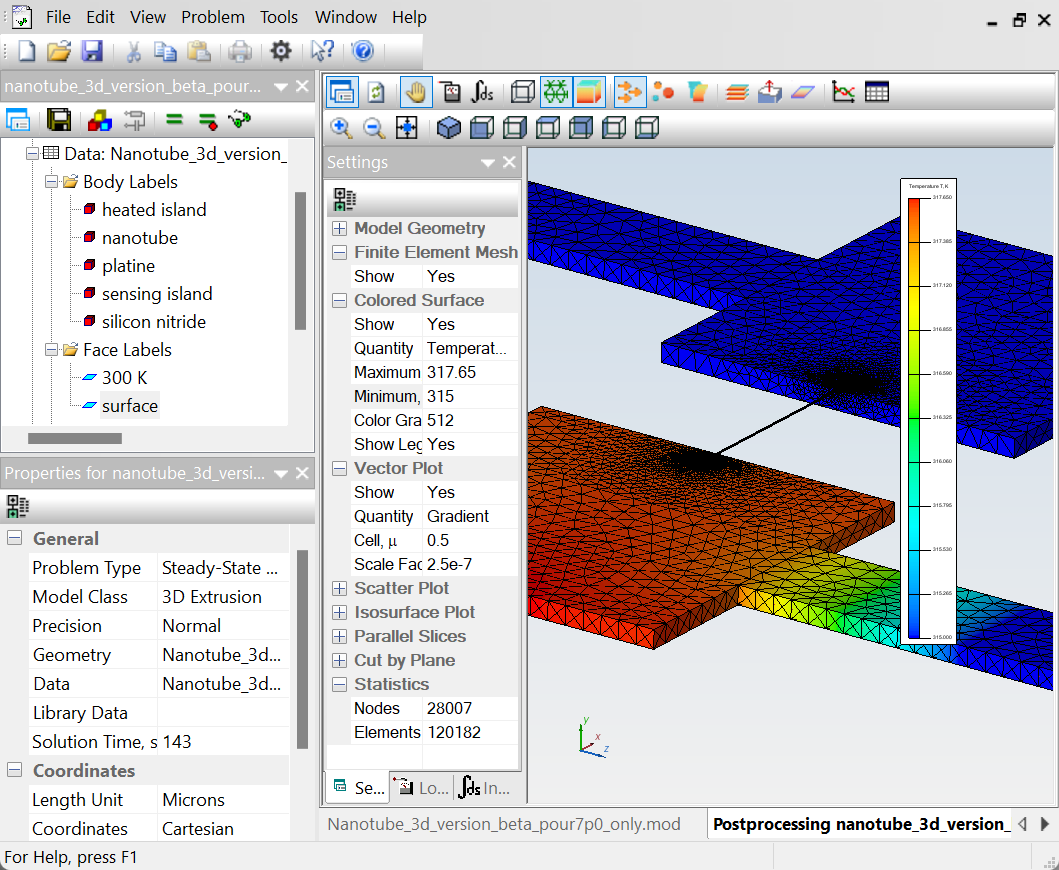Image resolution: width=1059 pixels, height=870 pixels.
Task: Toggle the finite element mesh view icon
Action: [556, 92]
